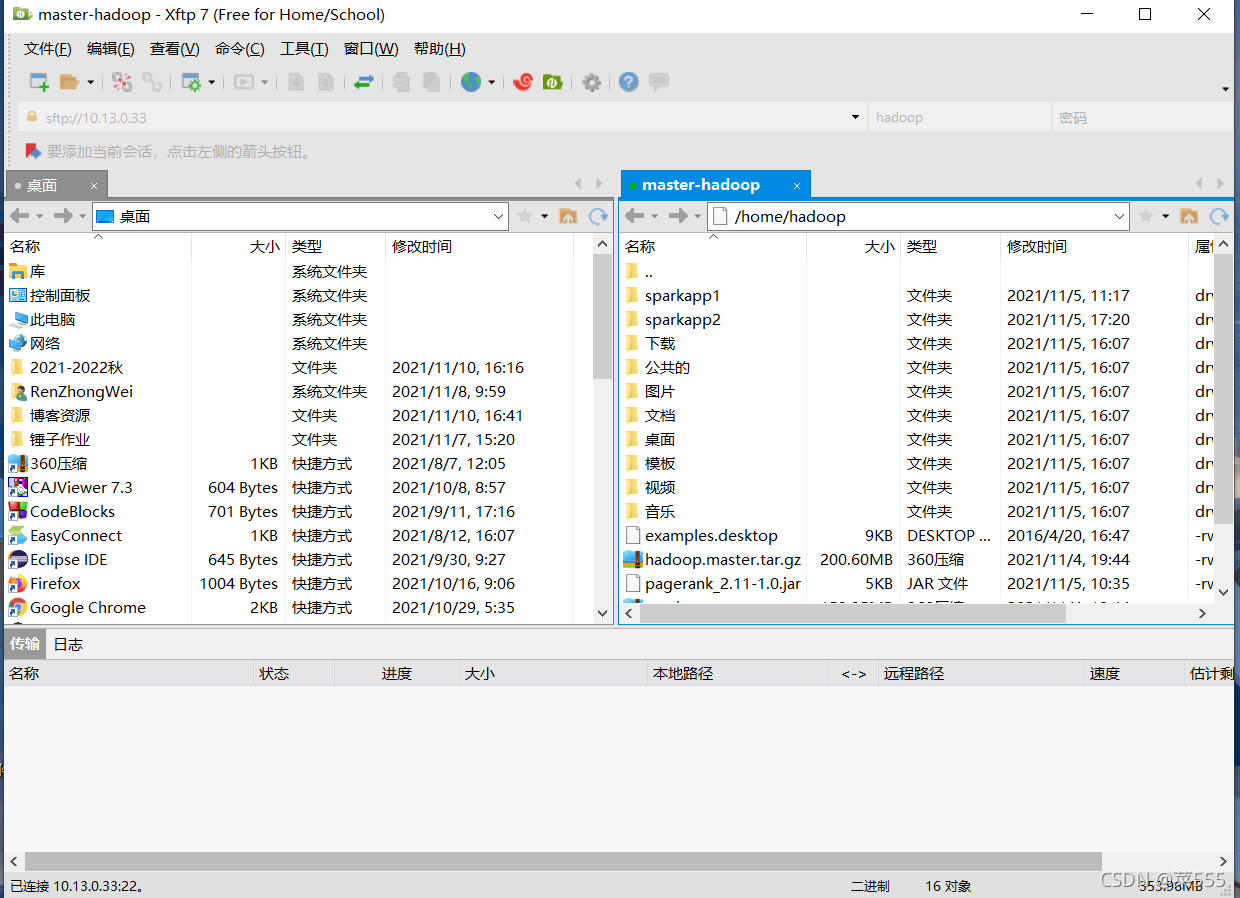Image resolution: width=1240 pixels, height=898 pixels.
Task: Click the feedback speech bubble icon
Action: click(658, 82)
